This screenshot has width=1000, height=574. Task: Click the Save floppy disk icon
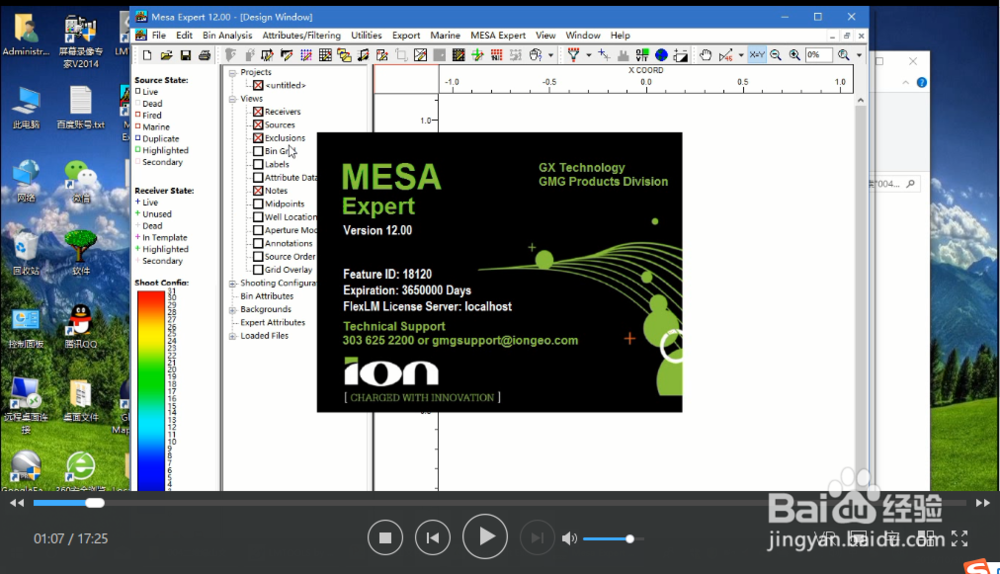(186, 55)
